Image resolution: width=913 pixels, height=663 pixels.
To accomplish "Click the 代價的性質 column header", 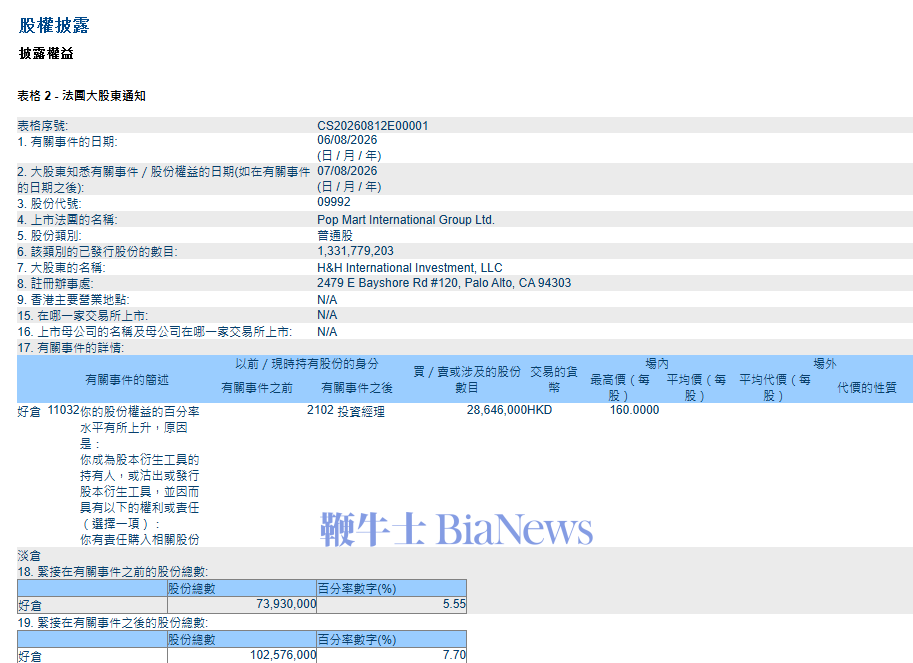I will click(x=866, y=388).
